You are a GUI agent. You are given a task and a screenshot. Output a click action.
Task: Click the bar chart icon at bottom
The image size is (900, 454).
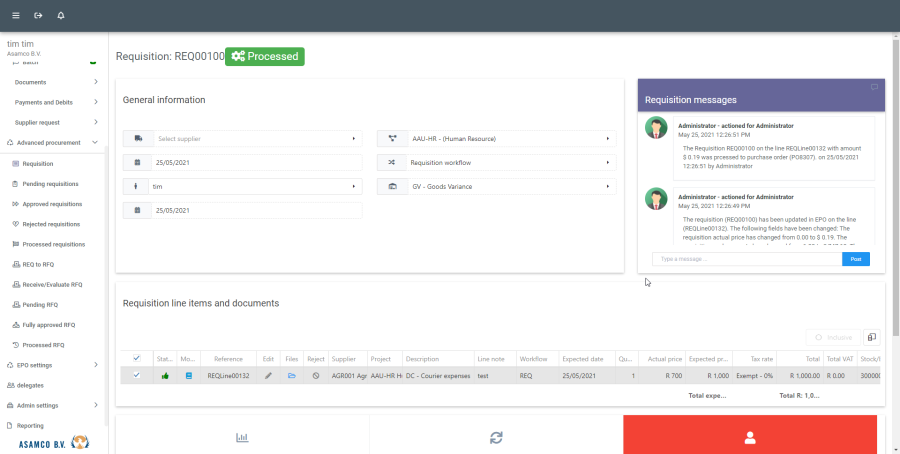(x=242, y=437)
